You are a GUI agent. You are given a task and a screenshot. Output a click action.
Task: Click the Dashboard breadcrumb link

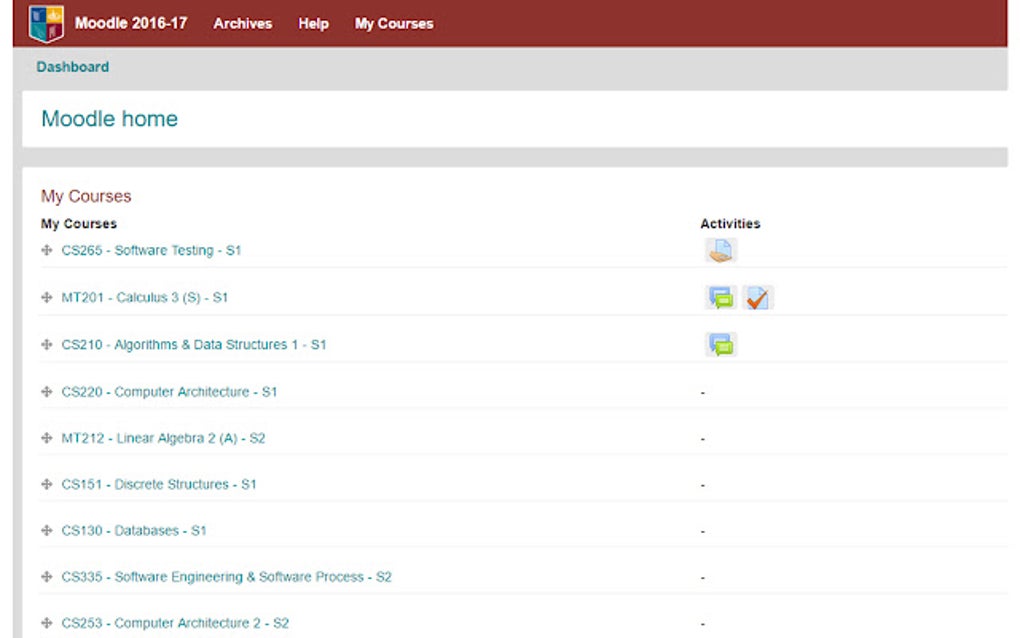pos(72,66)
